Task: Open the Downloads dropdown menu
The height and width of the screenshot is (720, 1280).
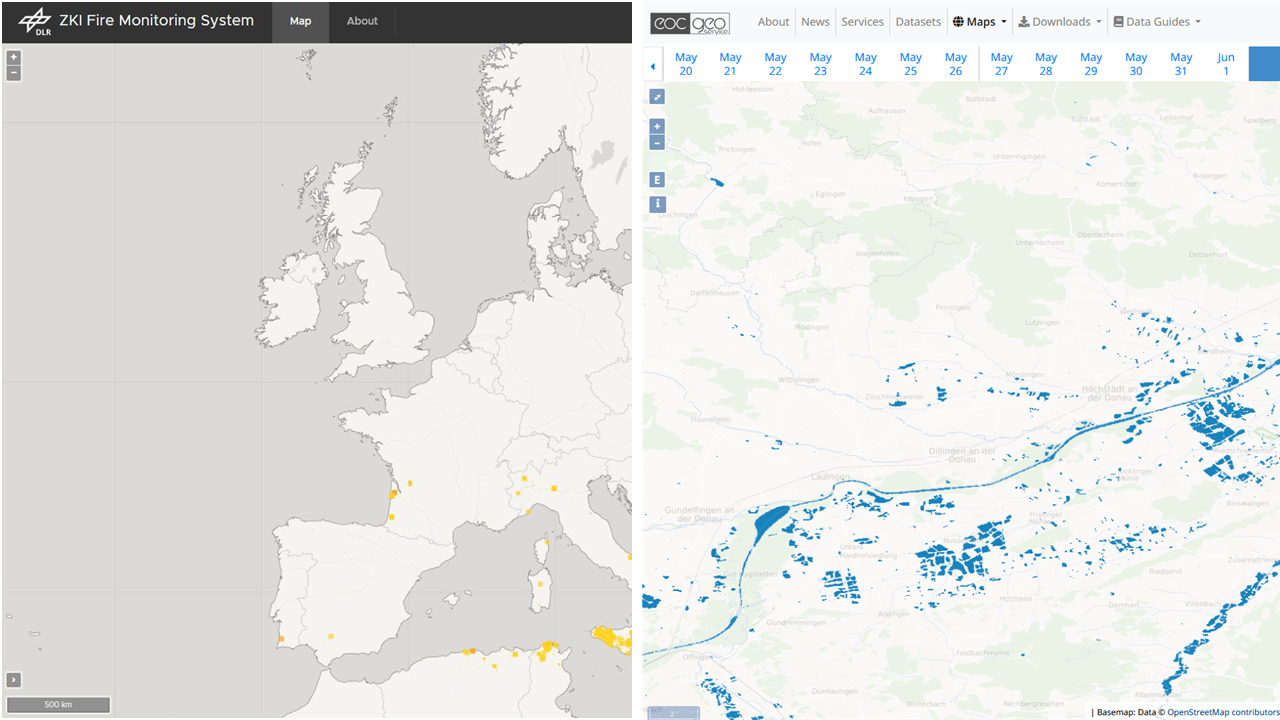Action: coord(1060,22)
